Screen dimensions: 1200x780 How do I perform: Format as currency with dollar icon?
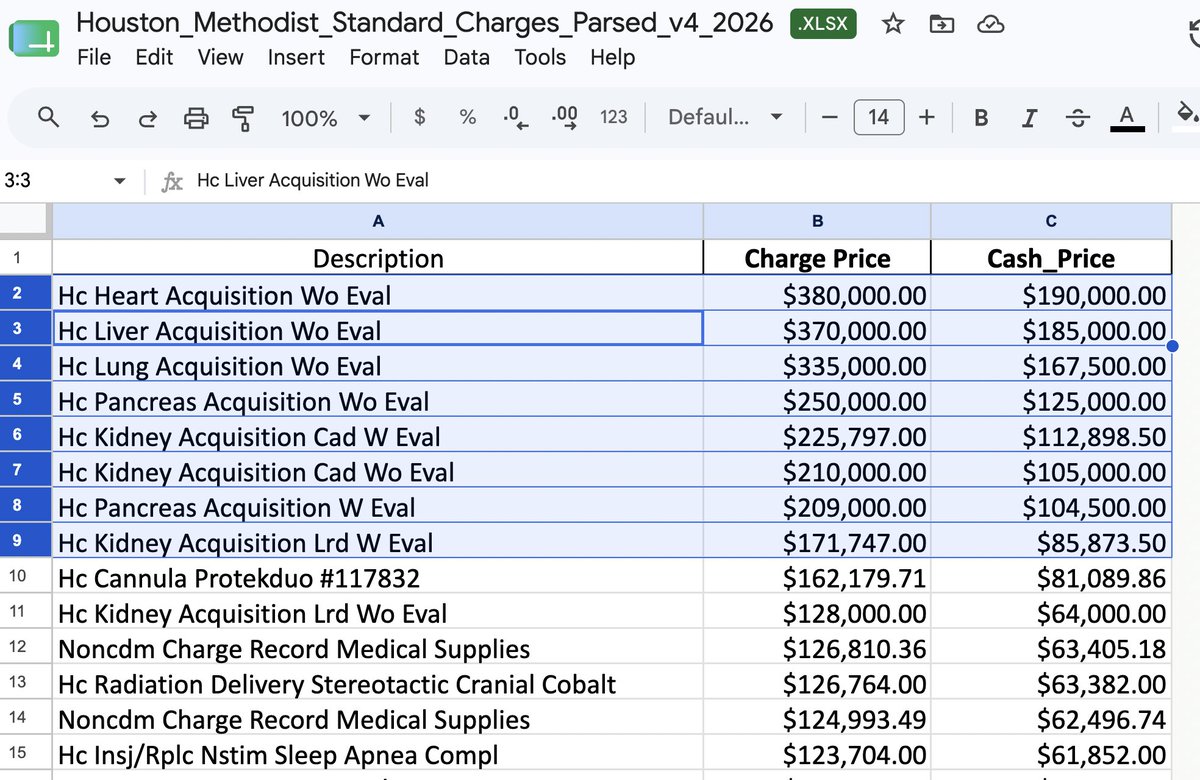(x=420, y=117)
